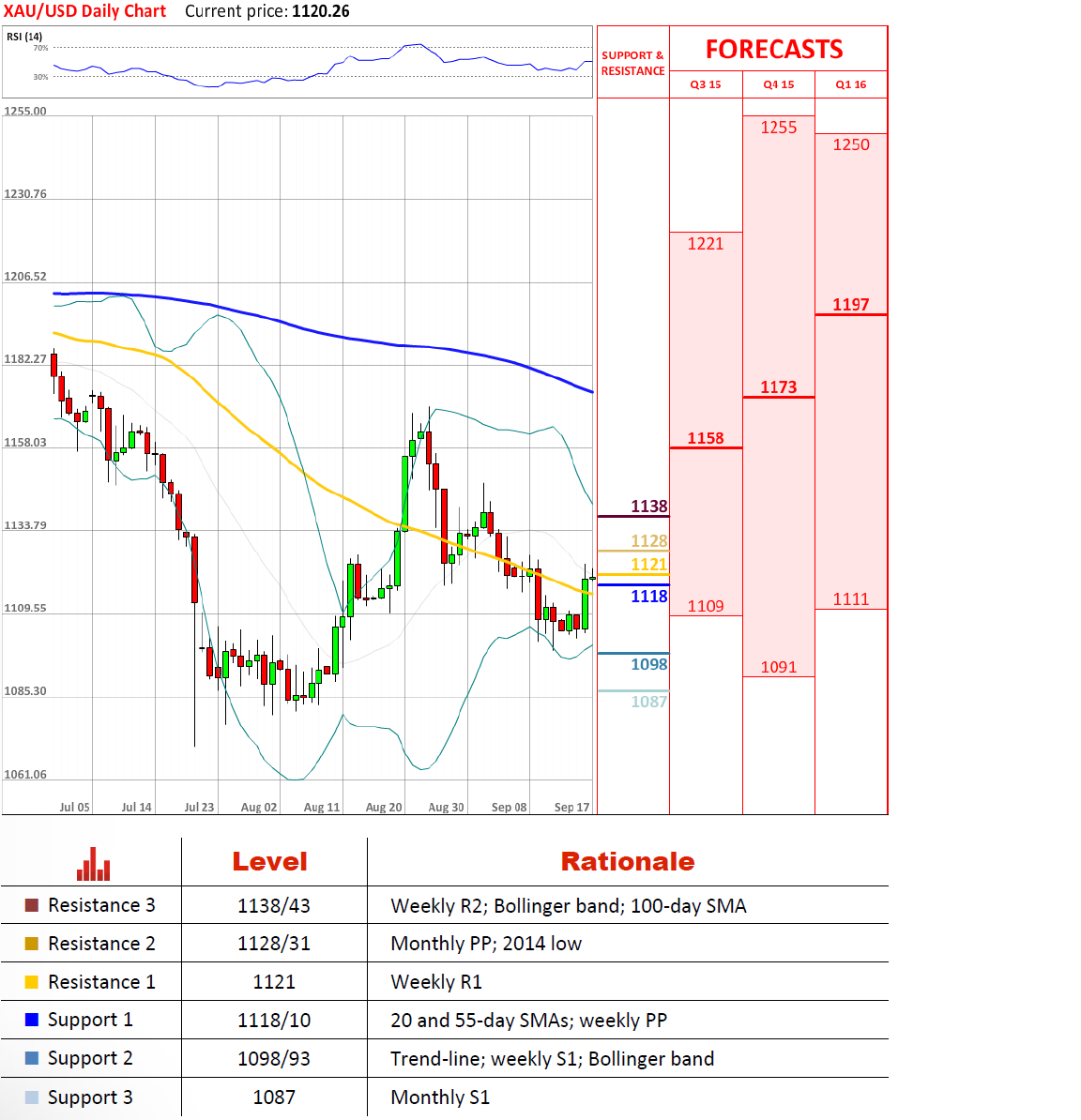Image resolution: width=1081 pixels, height=1120 pixels.
Task: Click the current price 1120.26
Action: pyautogui.click(x=321, y=11)
